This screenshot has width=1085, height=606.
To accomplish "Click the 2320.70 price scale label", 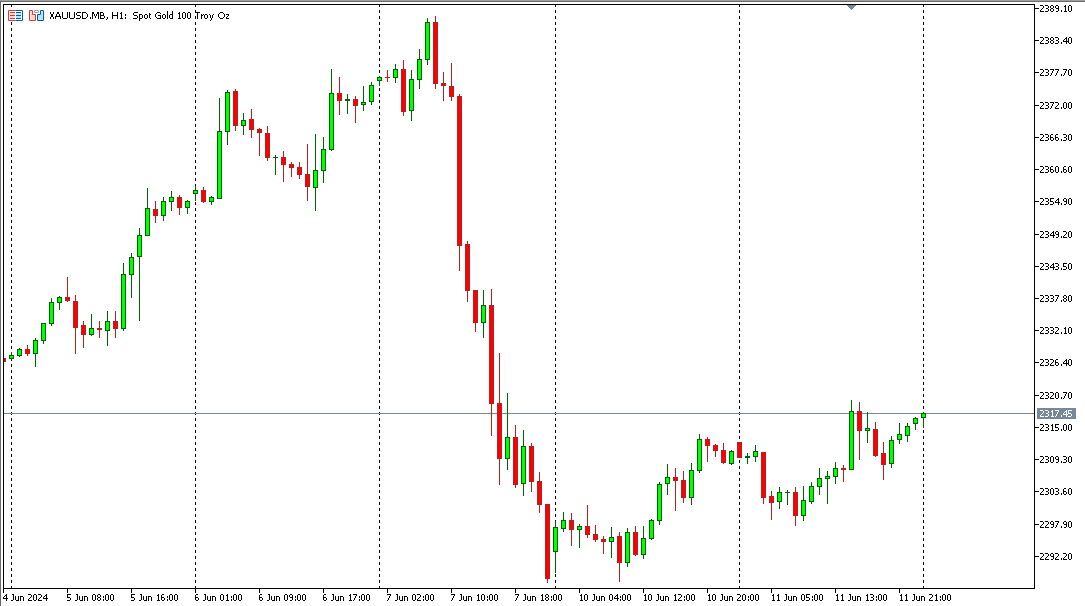I will coord(1056,396).
